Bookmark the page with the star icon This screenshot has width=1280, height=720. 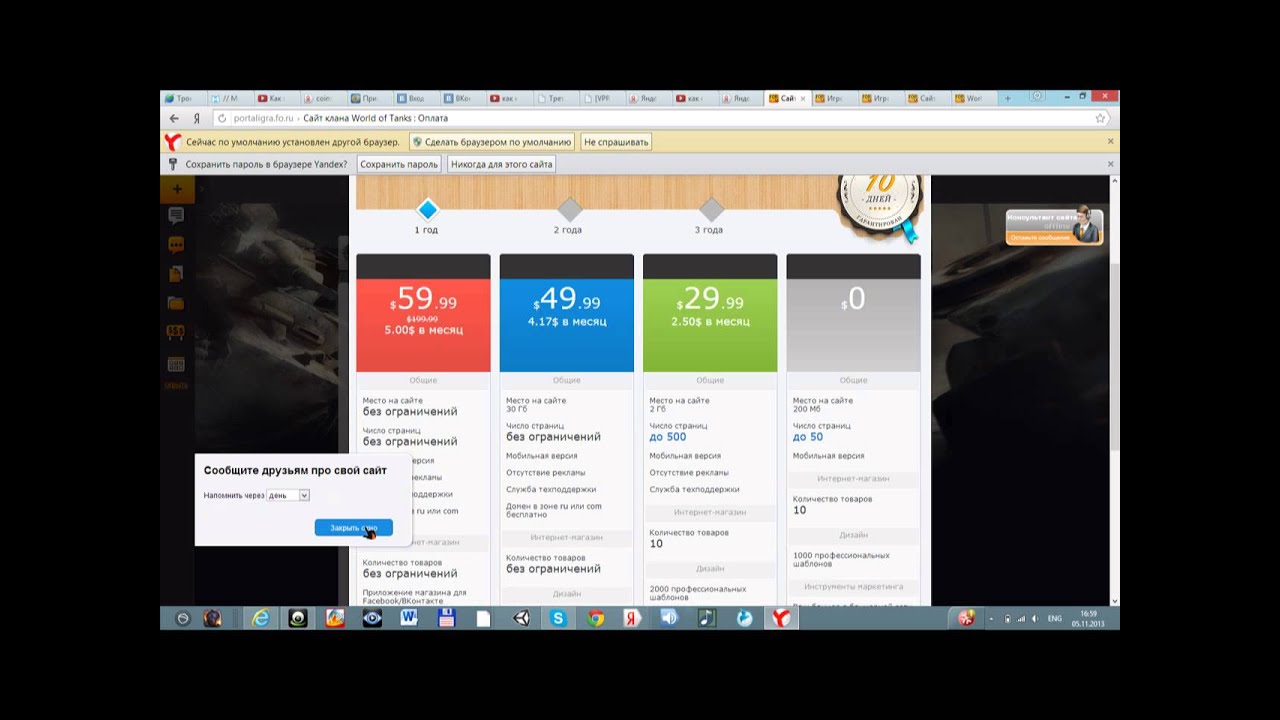(x=1100, y=118)
